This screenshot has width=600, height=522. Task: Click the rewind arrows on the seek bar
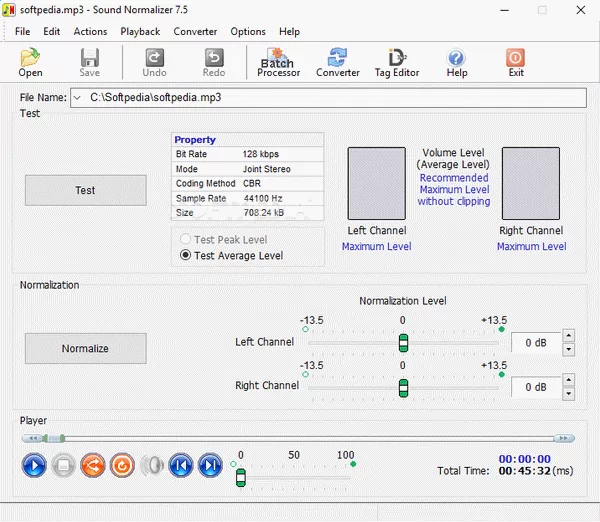[x=33, y=438]
